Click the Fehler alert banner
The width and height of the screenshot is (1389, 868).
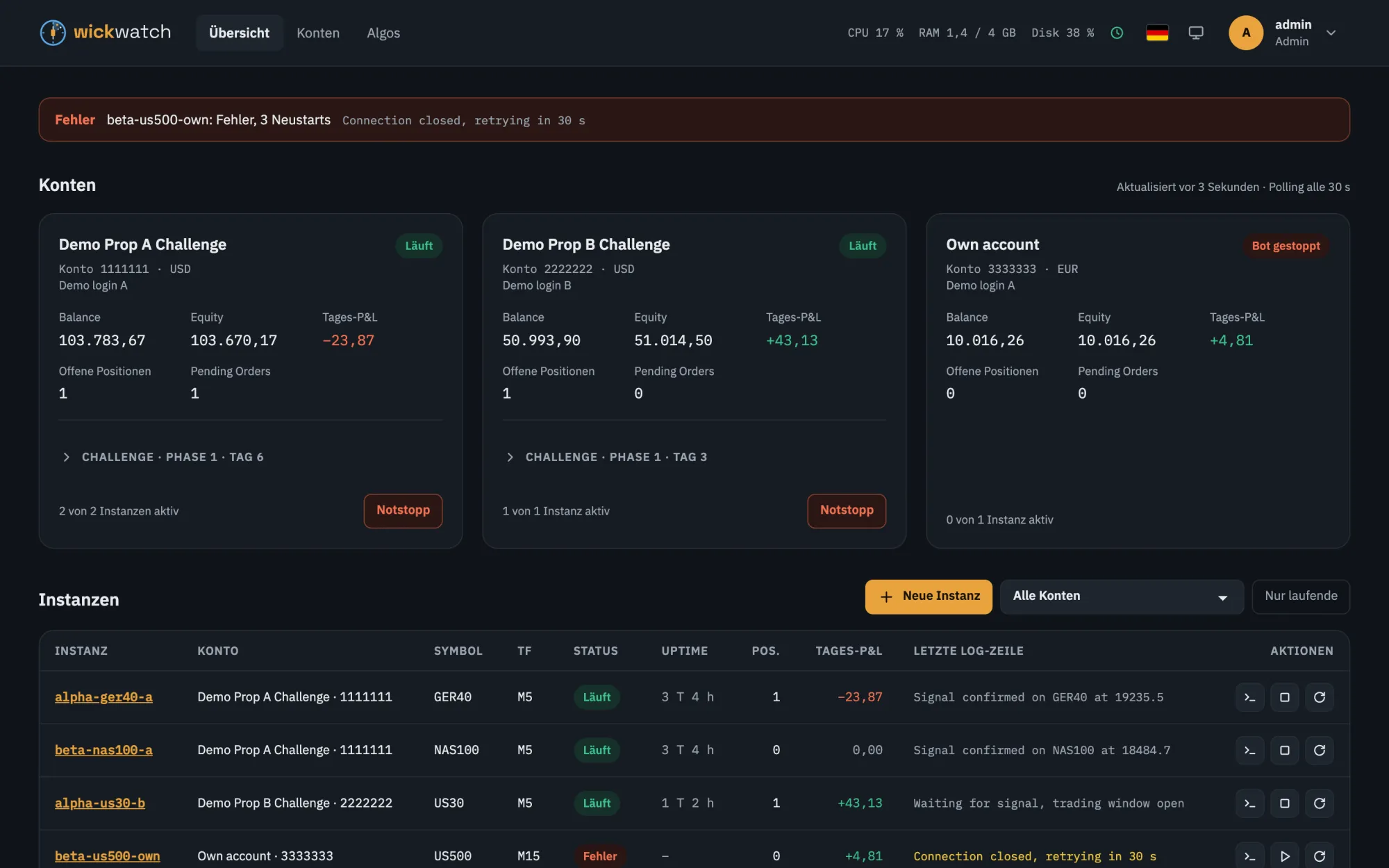pos(694,119)
